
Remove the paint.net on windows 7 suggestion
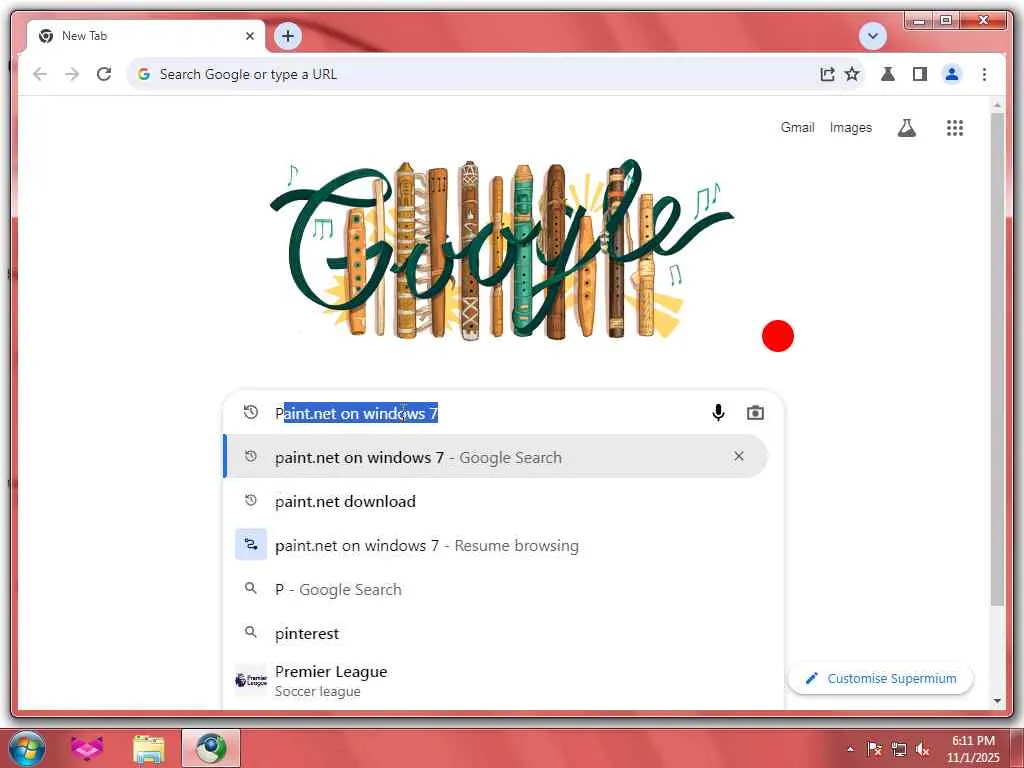click(x=739, y=456)
